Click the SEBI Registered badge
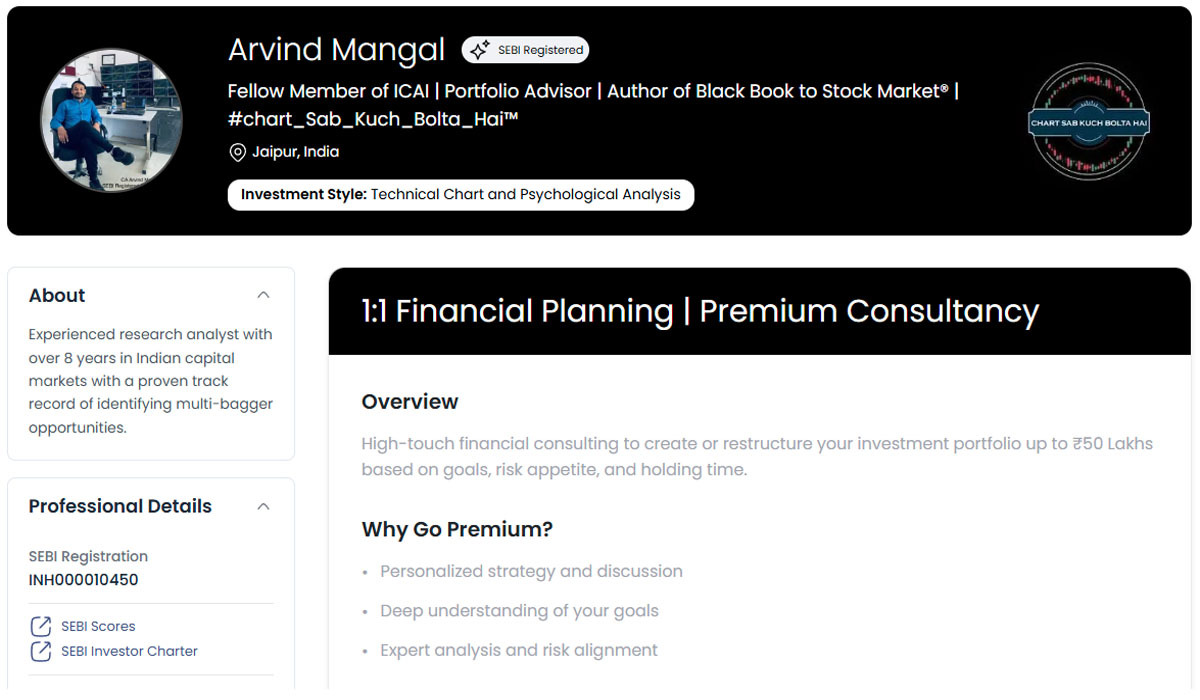This screenshot has height=700, width=1200. [525, 49]
